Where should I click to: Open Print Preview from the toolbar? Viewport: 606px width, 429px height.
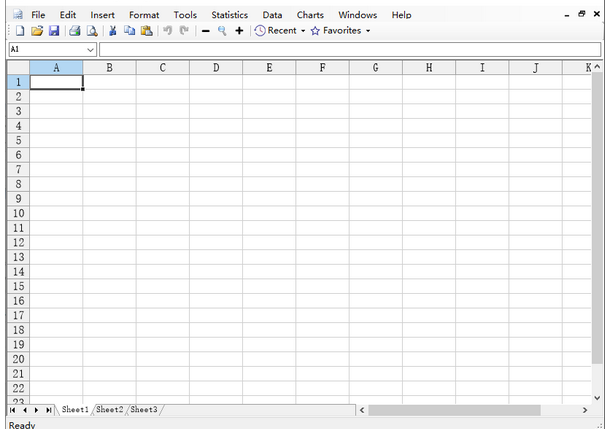[91, 31]
